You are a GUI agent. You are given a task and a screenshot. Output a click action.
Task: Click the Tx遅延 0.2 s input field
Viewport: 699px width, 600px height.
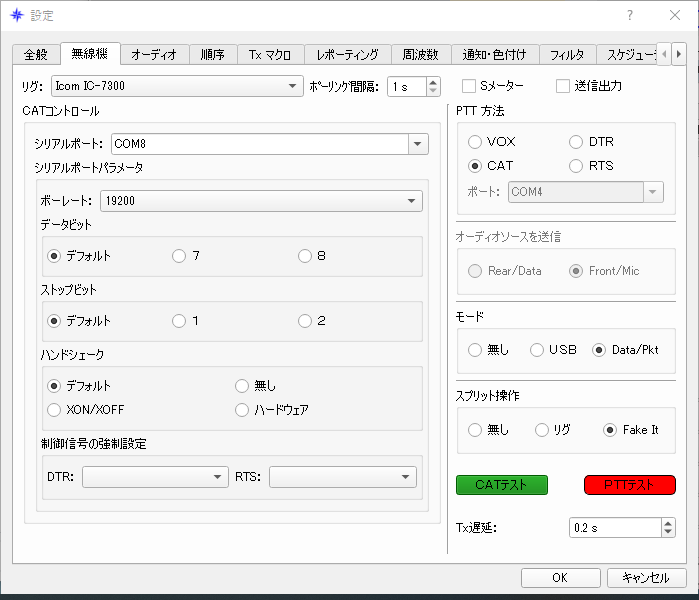tap(615, 528)
